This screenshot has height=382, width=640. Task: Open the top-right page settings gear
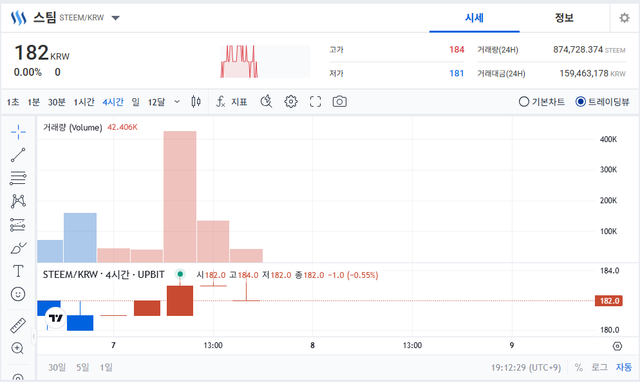624,18
